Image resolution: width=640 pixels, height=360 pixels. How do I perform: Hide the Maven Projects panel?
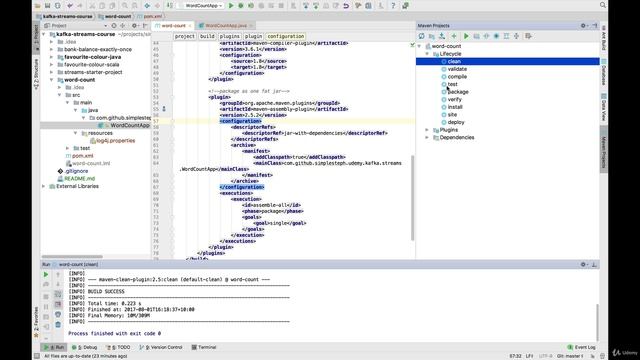[594, 26]
